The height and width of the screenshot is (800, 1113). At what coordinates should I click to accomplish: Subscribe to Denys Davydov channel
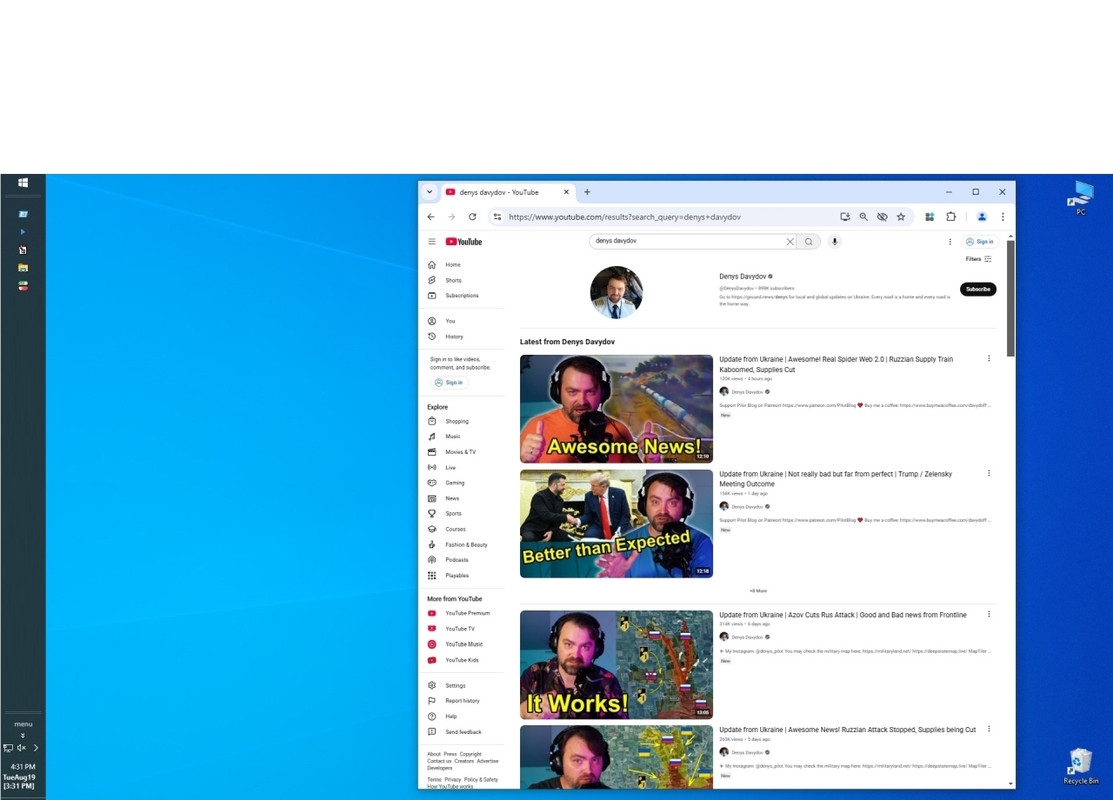coord(978,289)
